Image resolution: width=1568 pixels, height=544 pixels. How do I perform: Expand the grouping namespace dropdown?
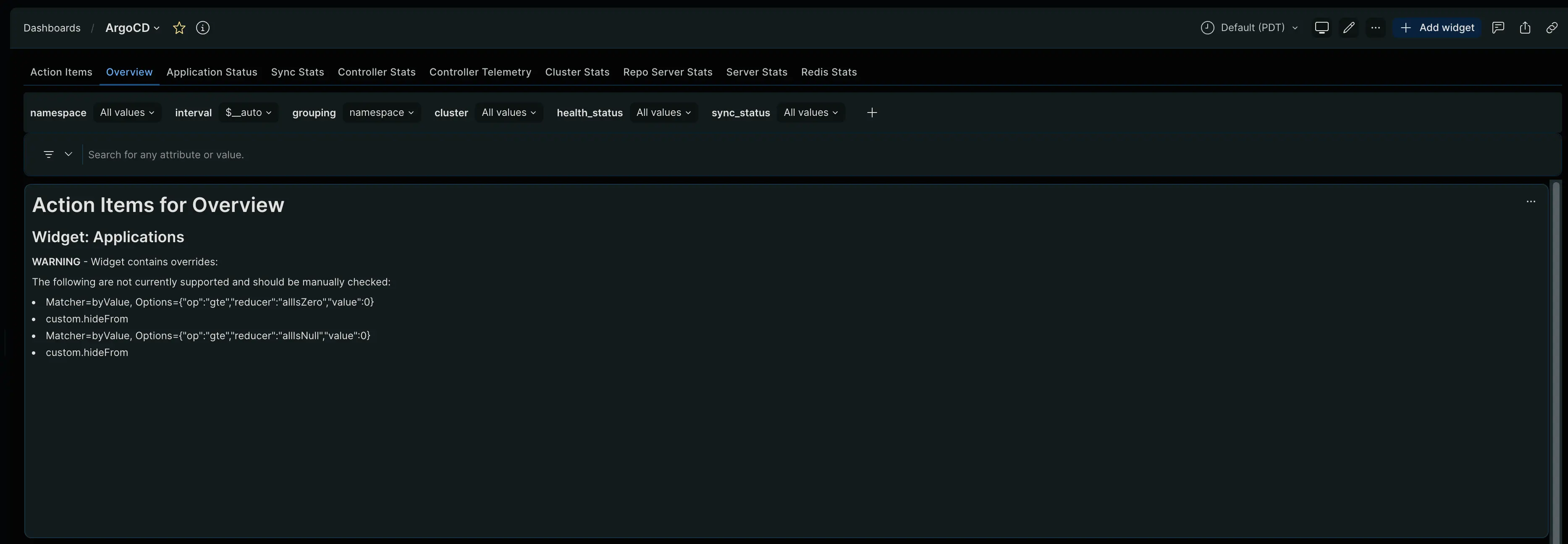tap(381, 112)
